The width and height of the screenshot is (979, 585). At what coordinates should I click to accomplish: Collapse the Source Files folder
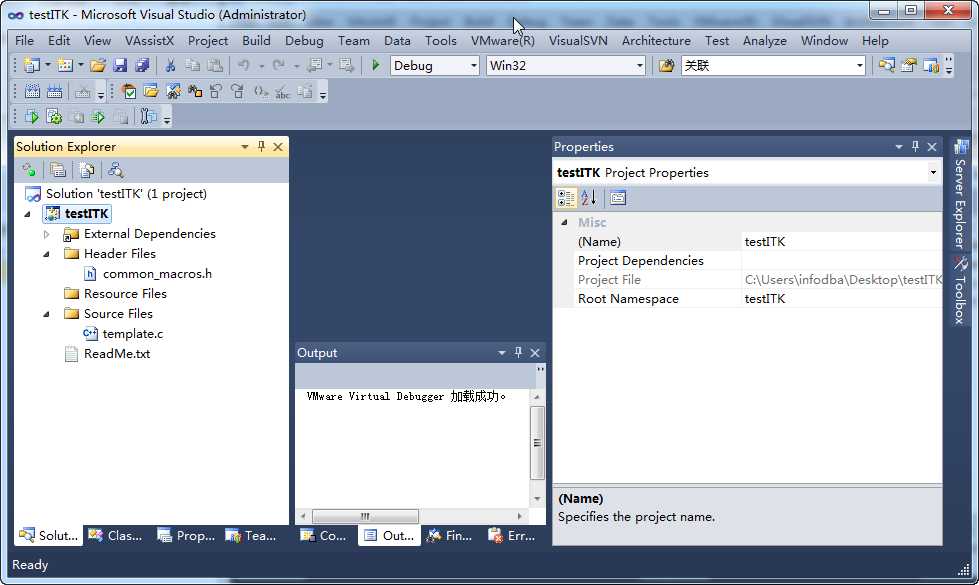47,314
